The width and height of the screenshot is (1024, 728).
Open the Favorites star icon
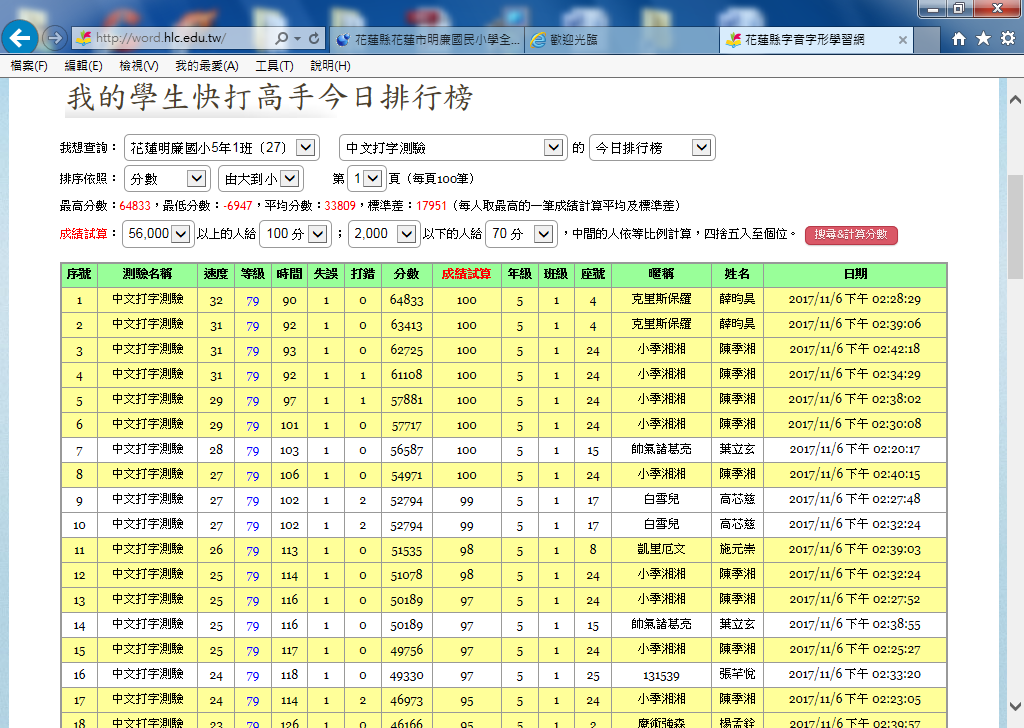(x=983, y=39)
